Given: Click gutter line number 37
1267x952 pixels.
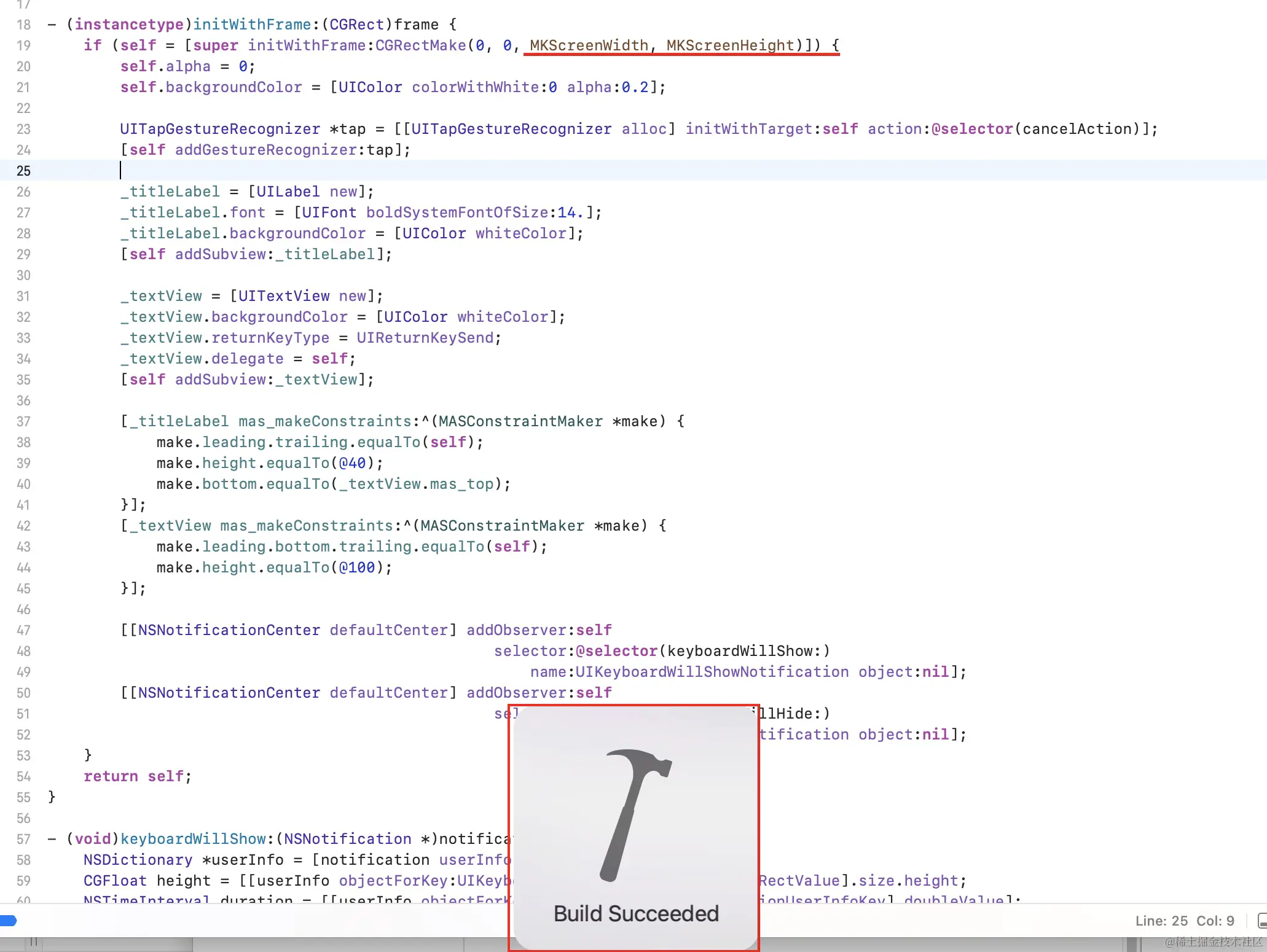Looking at the screenshot, I should (x=23, y=421).
